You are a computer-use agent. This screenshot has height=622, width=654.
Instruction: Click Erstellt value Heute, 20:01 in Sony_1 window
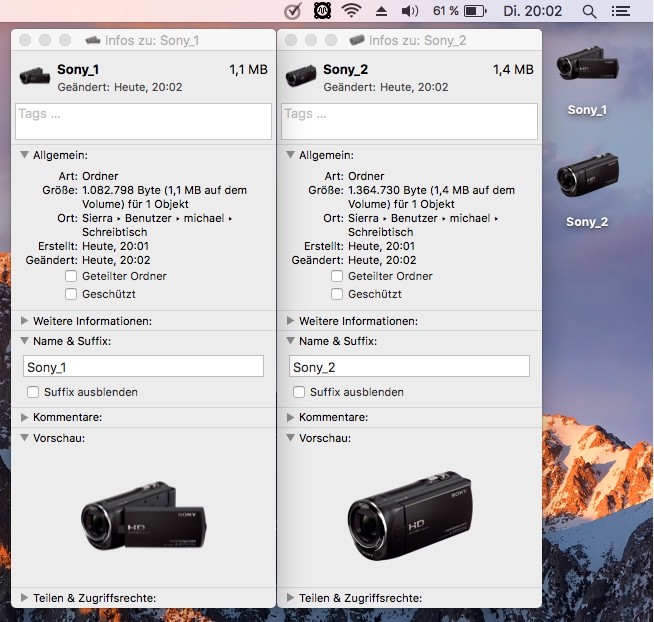tap(116, 246)
